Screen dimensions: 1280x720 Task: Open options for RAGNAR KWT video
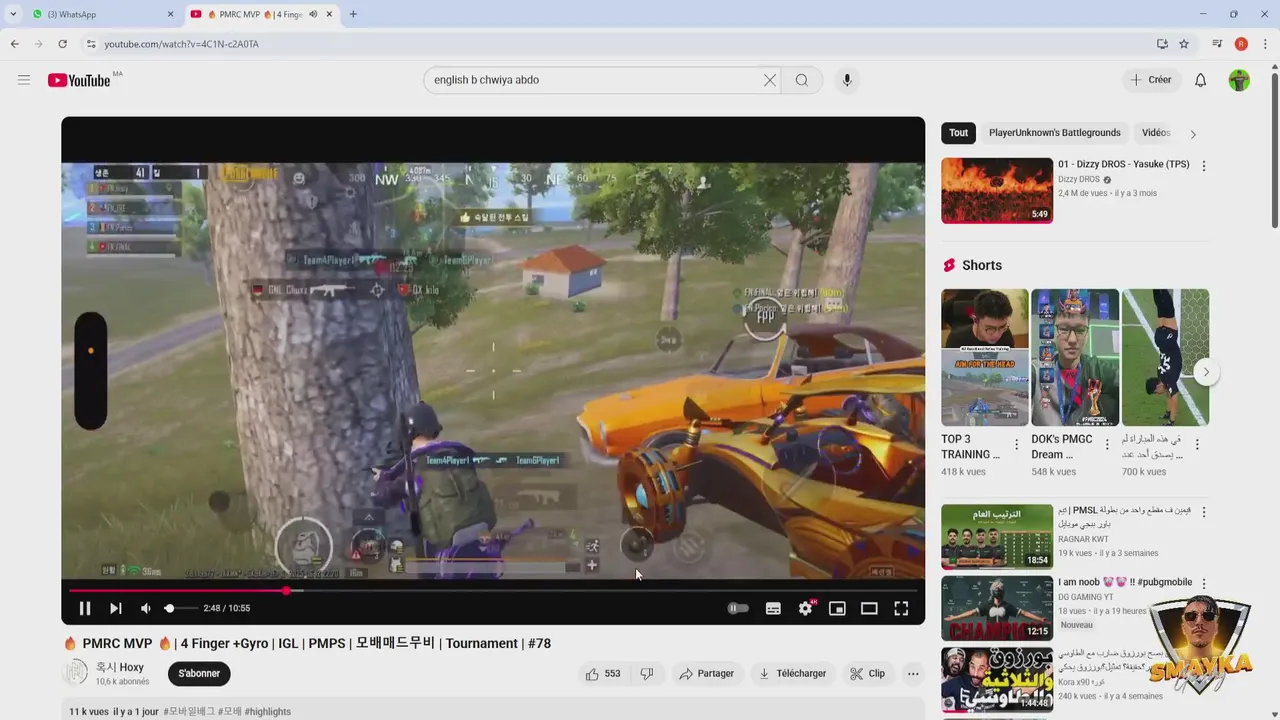(x=1204, y=512)
